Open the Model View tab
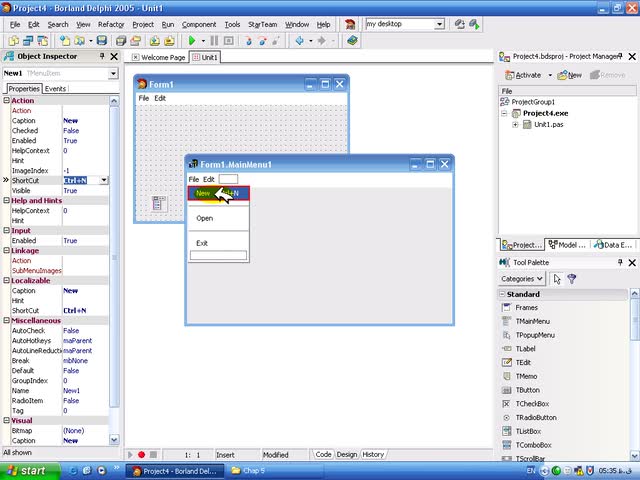The image size is (640, 480). (x=567, y=245)
